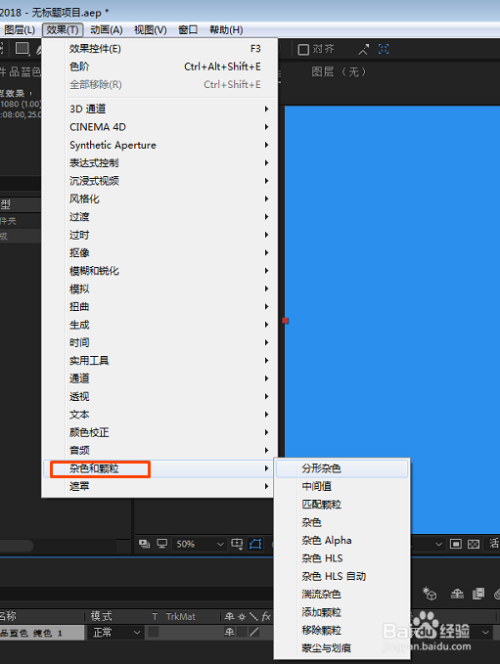This screenshot has width=500, height=664.
Task: Open the 50% magnification dropdown
Action: coord(200,544)
